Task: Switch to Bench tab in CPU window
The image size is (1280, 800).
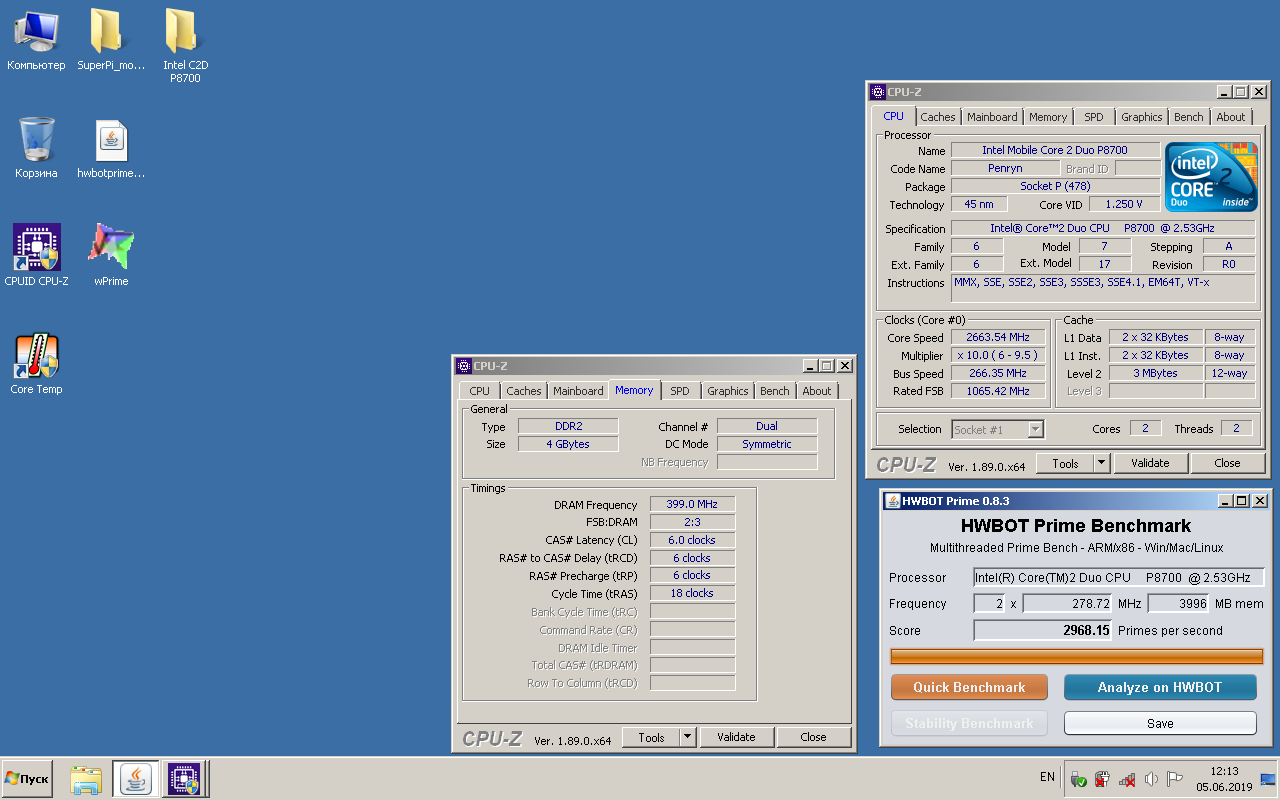Action: tap(1189, 117)
